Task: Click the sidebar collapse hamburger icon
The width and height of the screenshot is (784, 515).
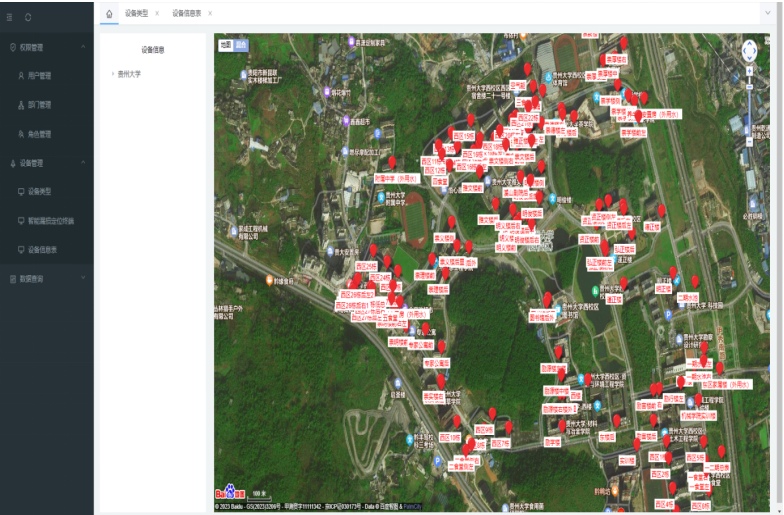Action: pos(10,16)
